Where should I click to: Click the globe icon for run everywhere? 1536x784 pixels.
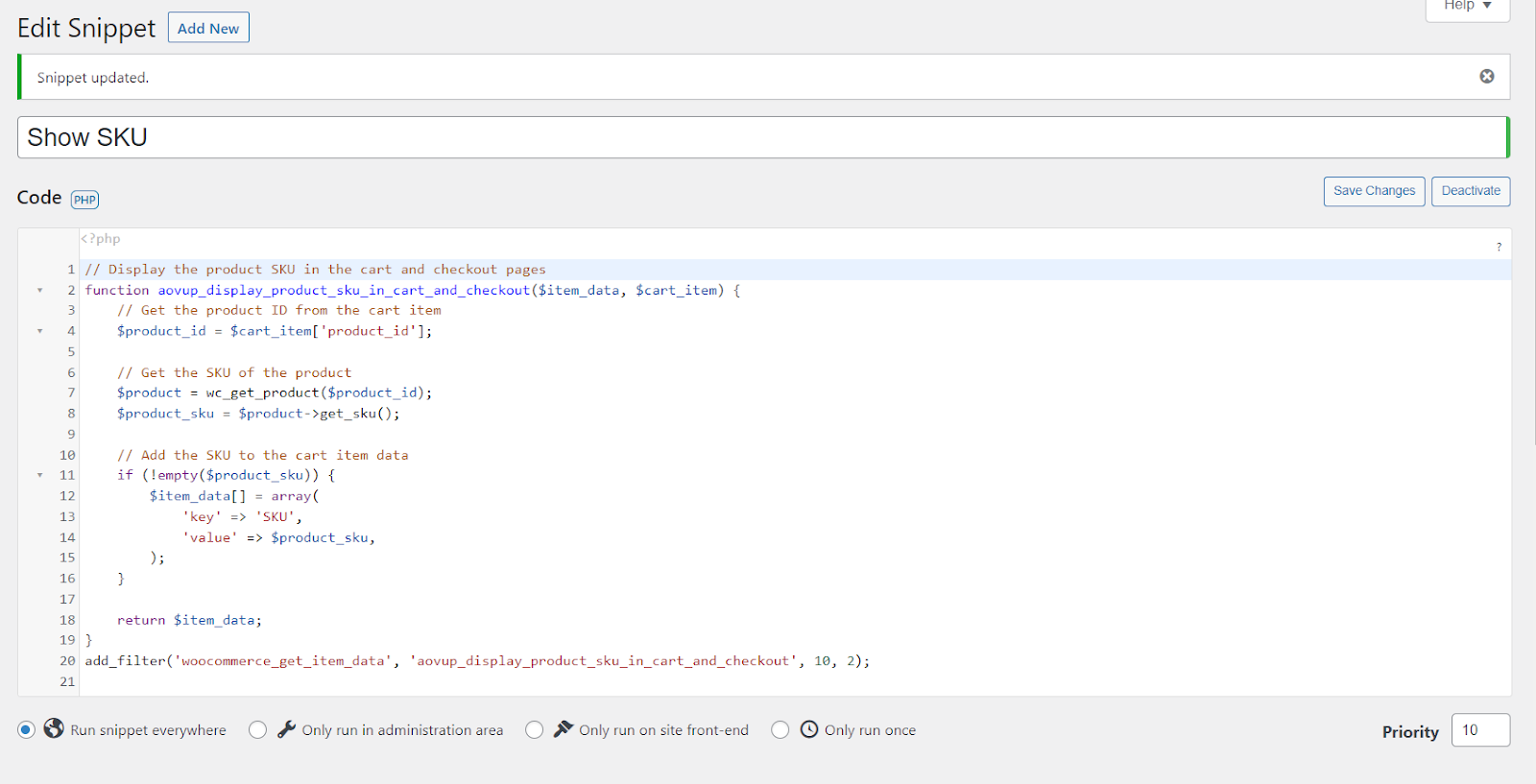click(54, 728)
